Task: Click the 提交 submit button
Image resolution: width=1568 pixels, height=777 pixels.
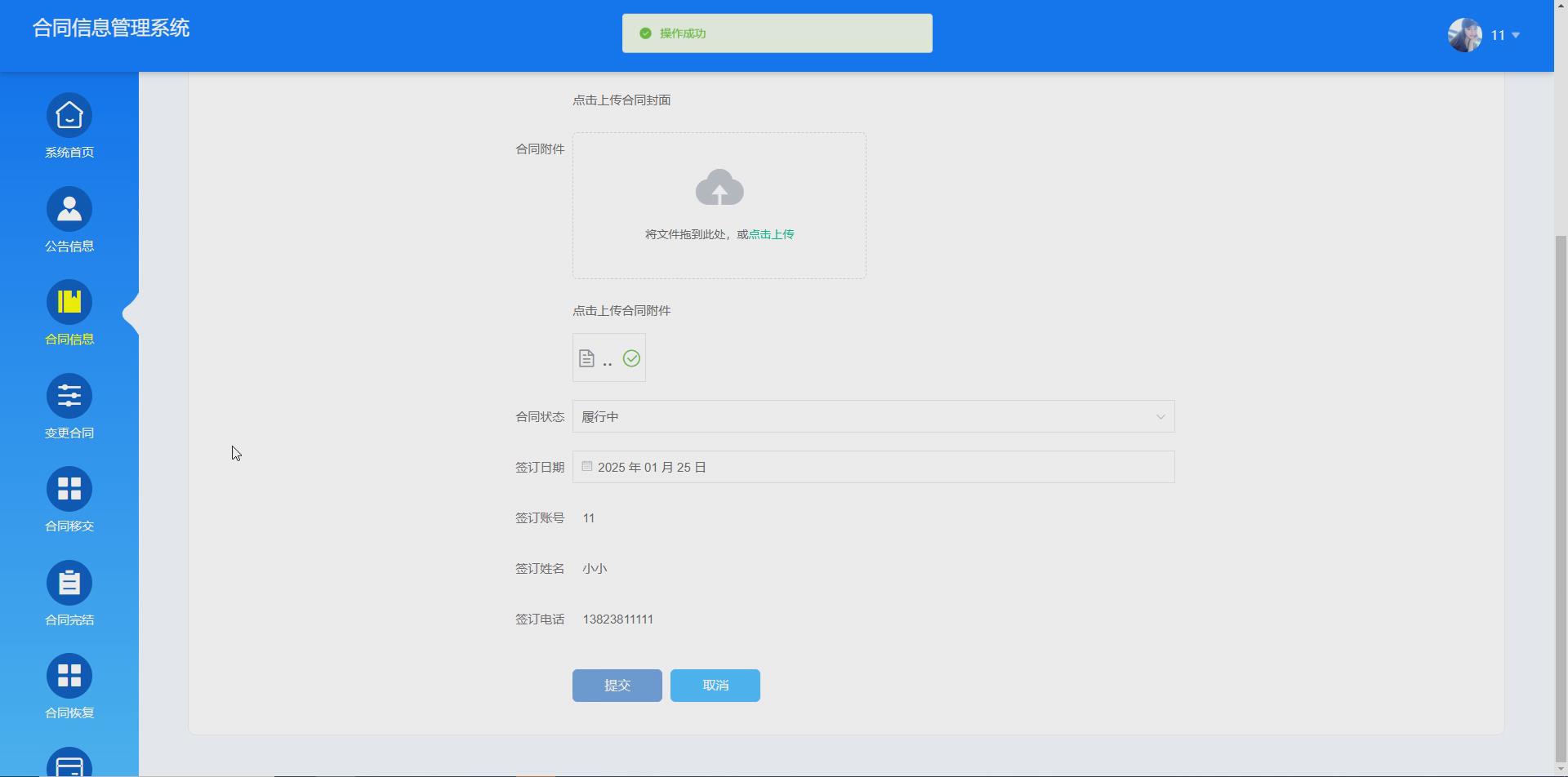Action: tap(617, 685)
